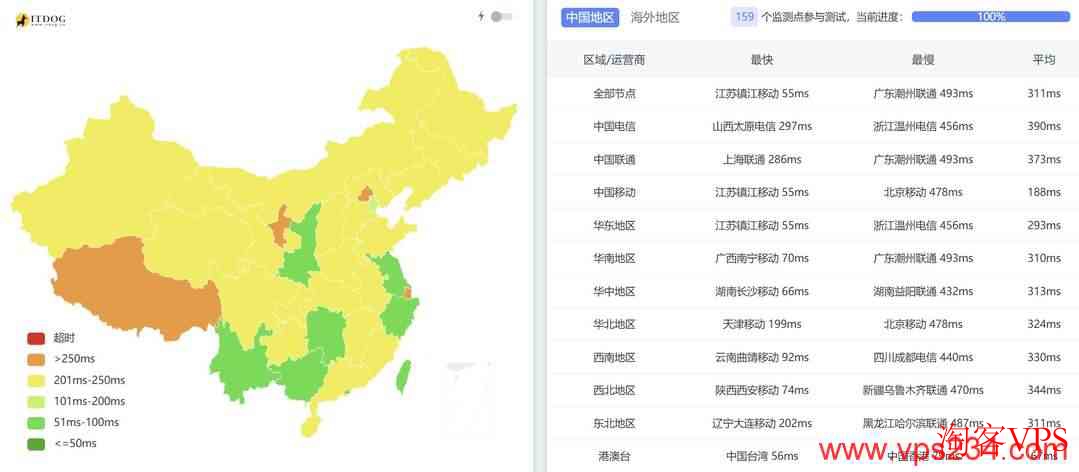Click 新疆乌鲁木齐联通 470ms cell
The width and height of the screenshot is (1079, 472).
(x=922, y=390)
